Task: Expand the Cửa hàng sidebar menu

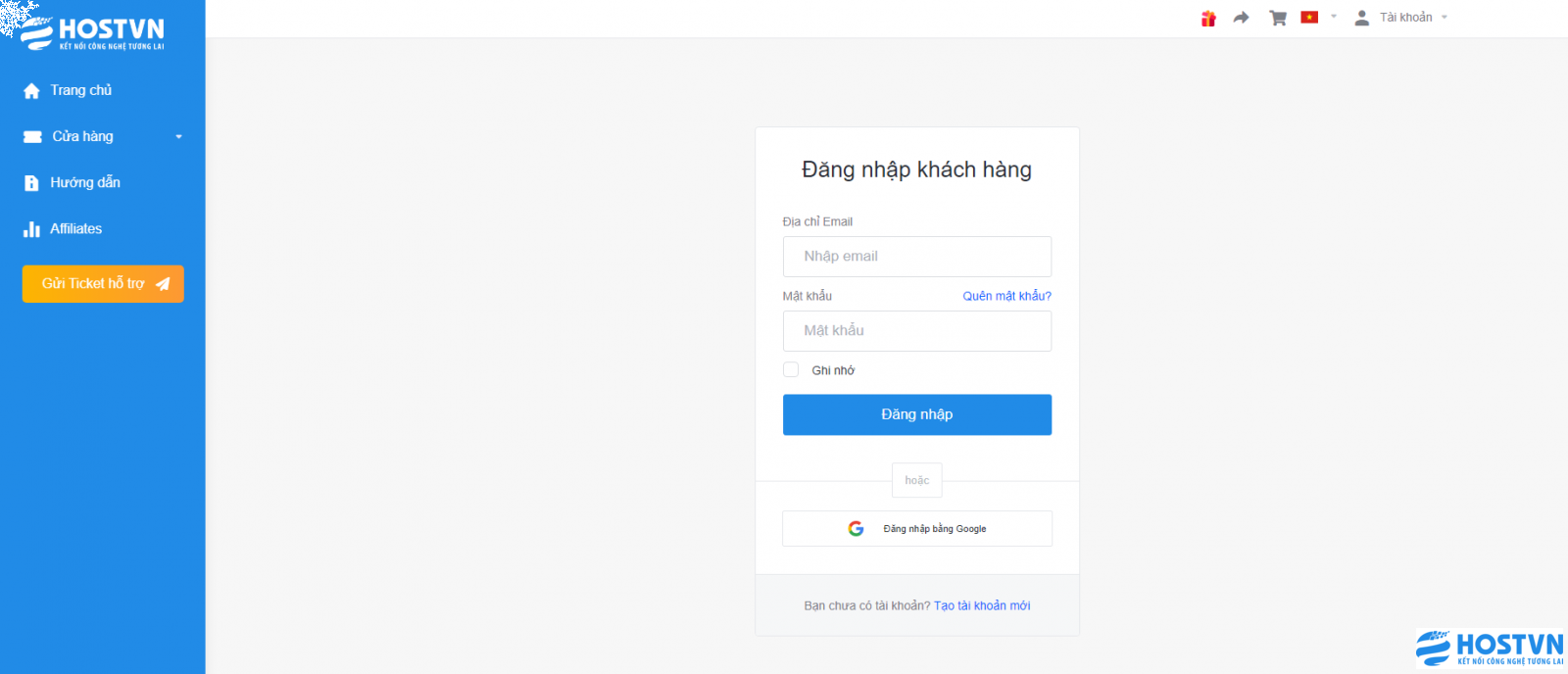Action: pyautogui.click(x=103, y=136)
